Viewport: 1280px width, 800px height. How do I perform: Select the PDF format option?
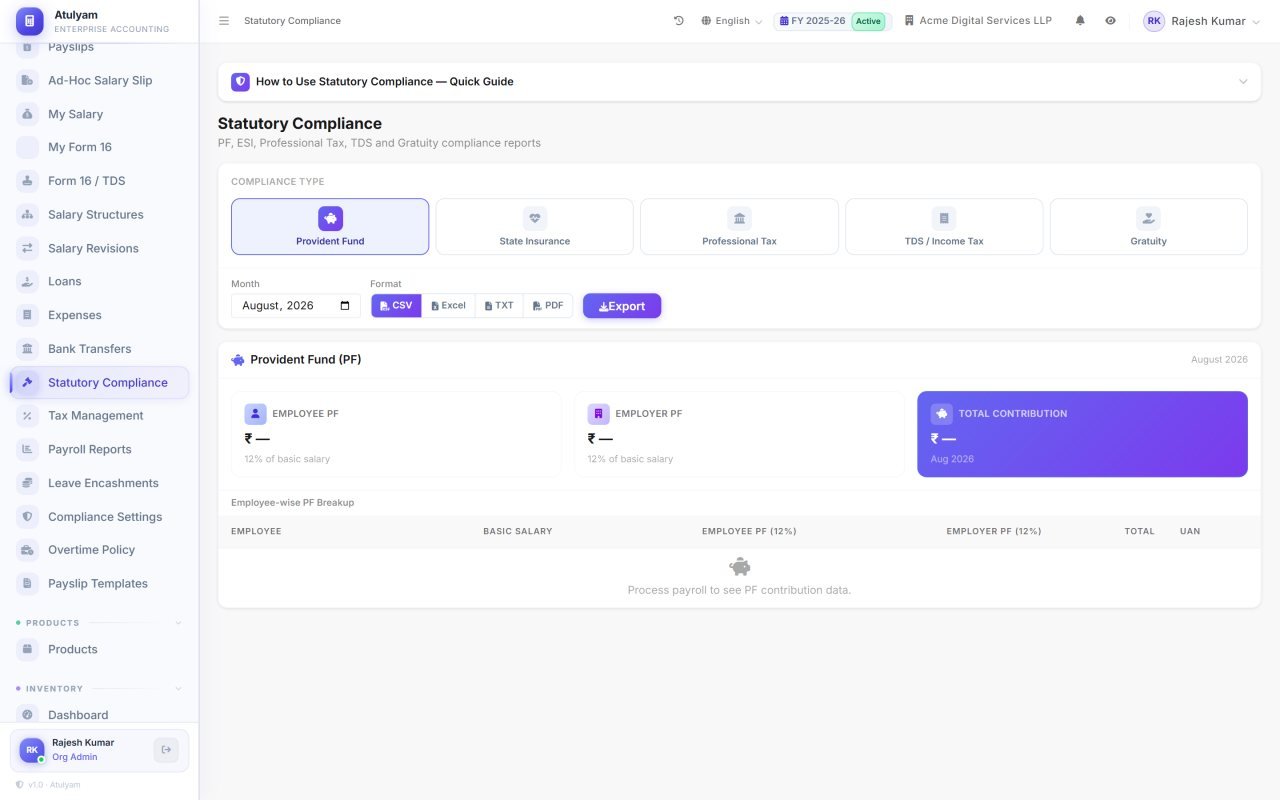(x=548, y=306)
